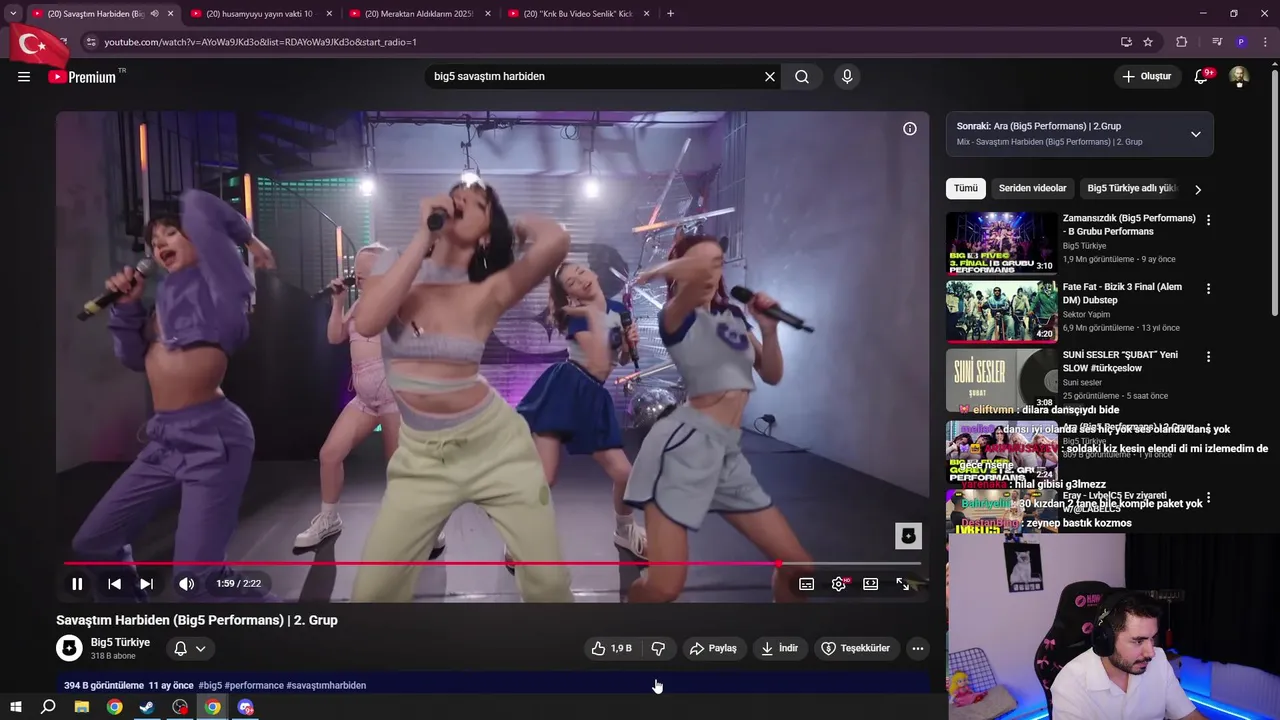Open options menu for Fate Fat video
The height and width of the screenshot is (720, 1280).
1208,289
